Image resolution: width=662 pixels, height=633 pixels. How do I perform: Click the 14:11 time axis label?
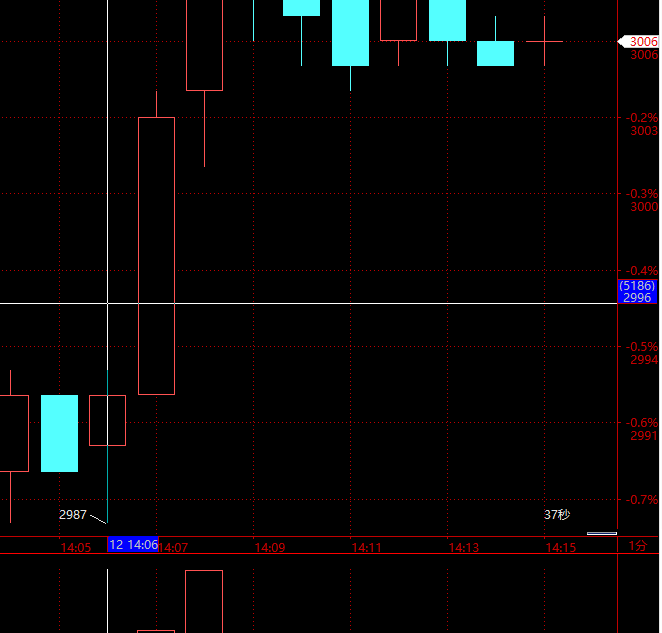click(x=366, y=548)
